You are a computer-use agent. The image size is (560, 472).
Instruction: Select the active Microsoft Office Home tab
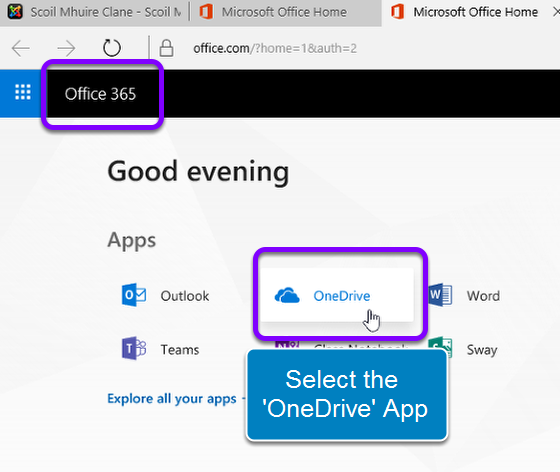tap(471, 12)
